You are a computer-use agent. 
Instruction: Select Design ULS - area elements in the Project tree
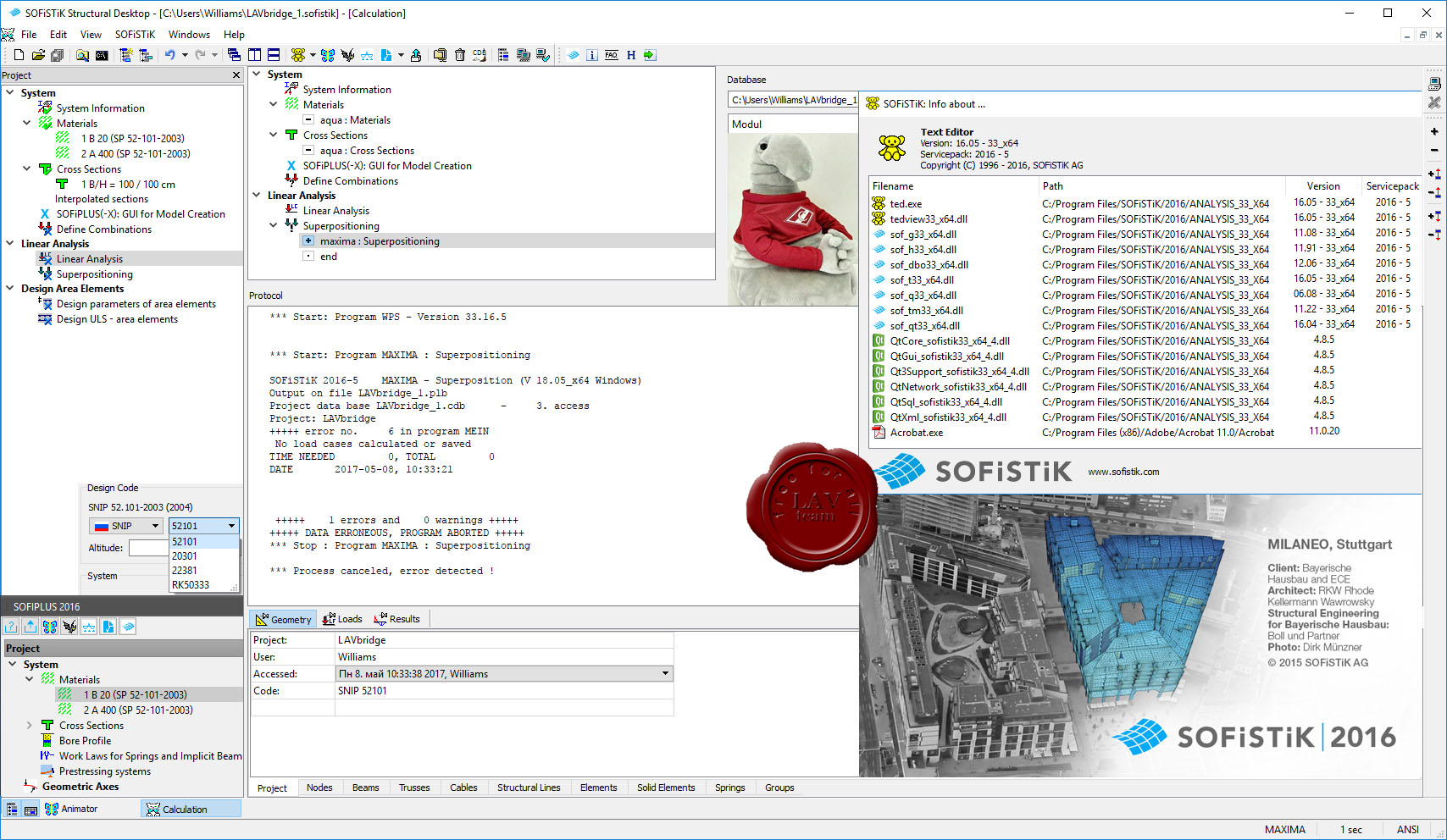(x=117, y=319)
